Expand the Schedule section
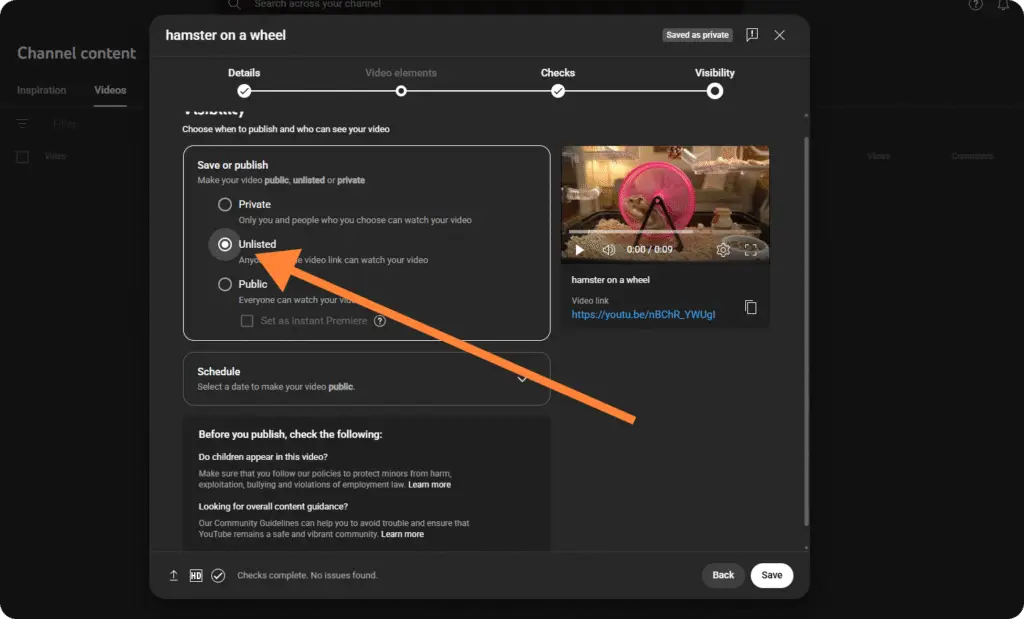Image resolution: width=1024 pixels, height=619 pixels. (x=522, y=379)
